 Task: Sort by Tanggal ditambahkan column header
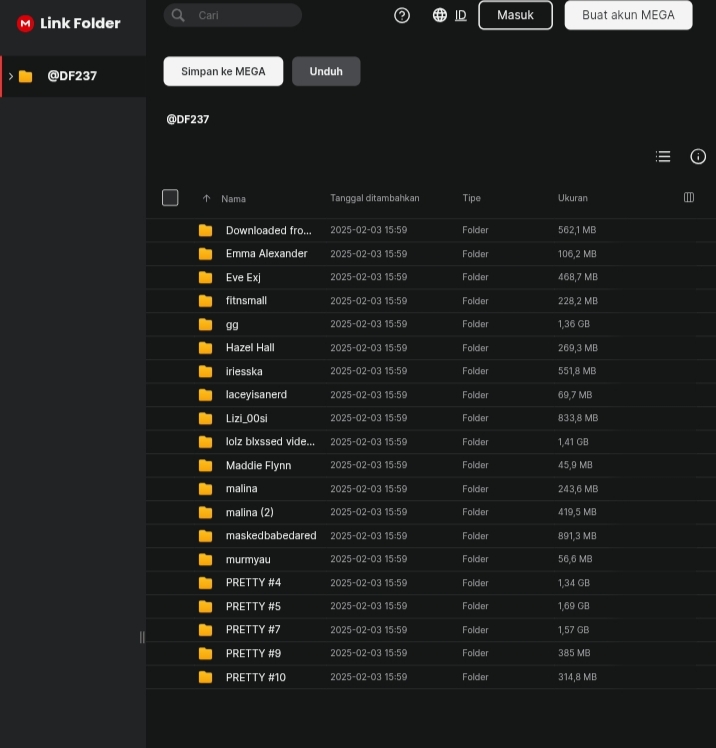(x=374, y=198)
